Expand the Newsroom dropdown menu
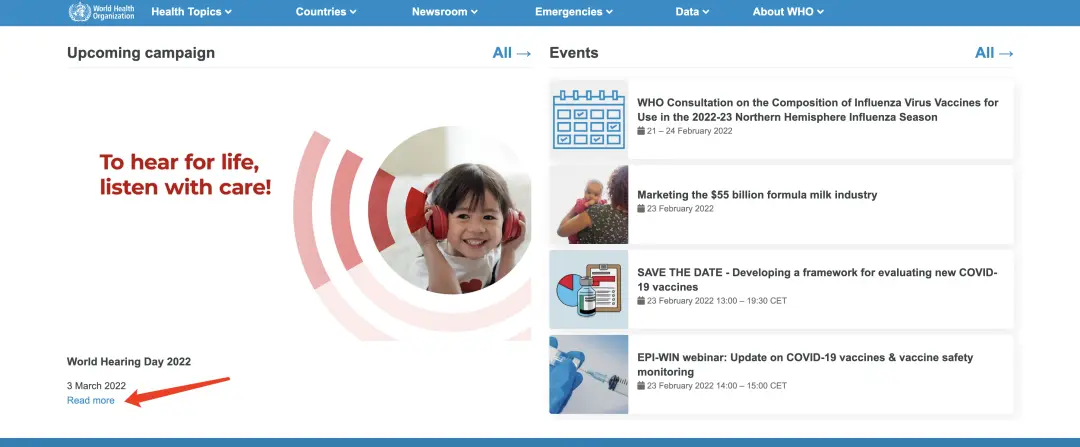Screen dimensions: 1080x447 445,12
